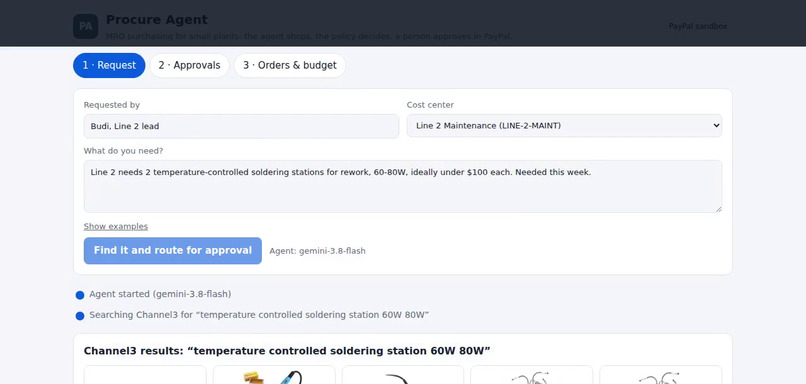Click the blue dot beside Searching Channel3
Screen dimensions: 806x384
click(x=80, y=316)
